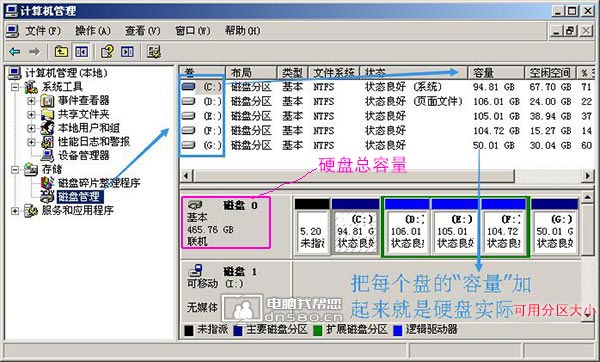The height and width of the screenshot is (362, 600).
Task: Restore the inner MDI child window
Action: click(571, 31)
